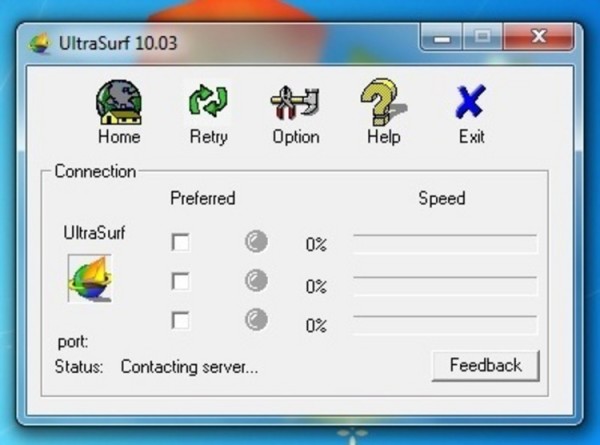Click the Option label text
The height and width of the screenshot is (445, 600).
click(x=296, y=137)
